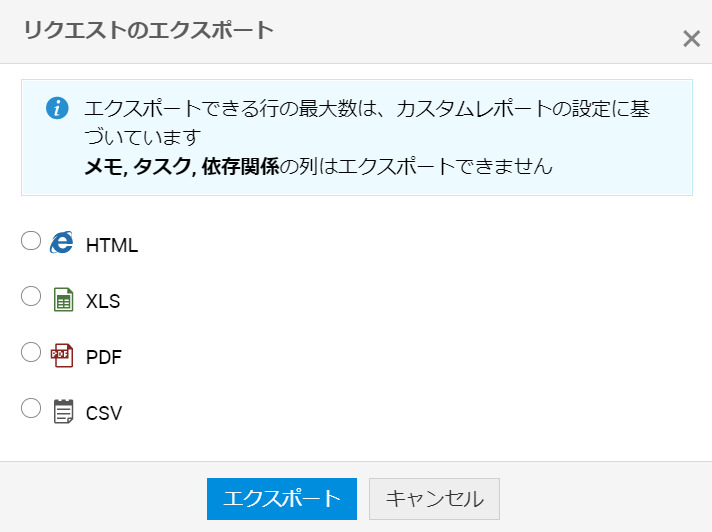Click the XLS format label
The image size is (712, 532).
[x=103, y=301]
